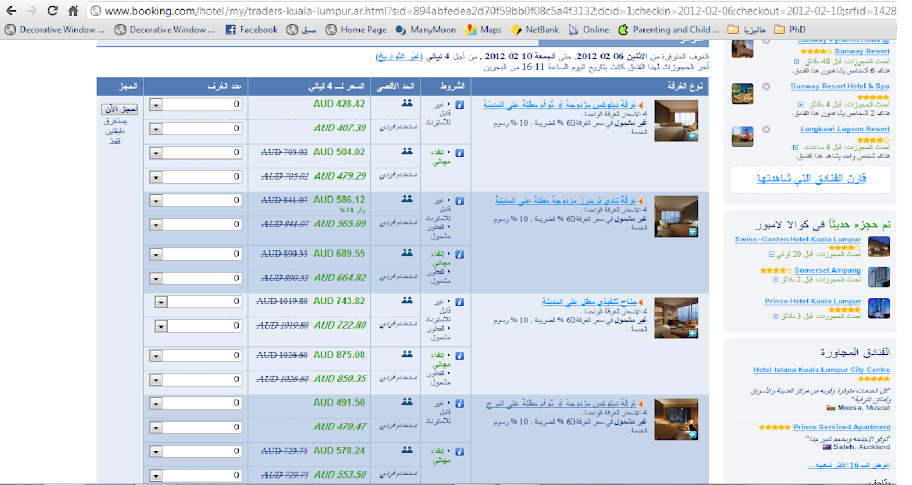Screen dimensions: 912x485
Task: Reload the page with the refresh icon
Action: (52, 10)
